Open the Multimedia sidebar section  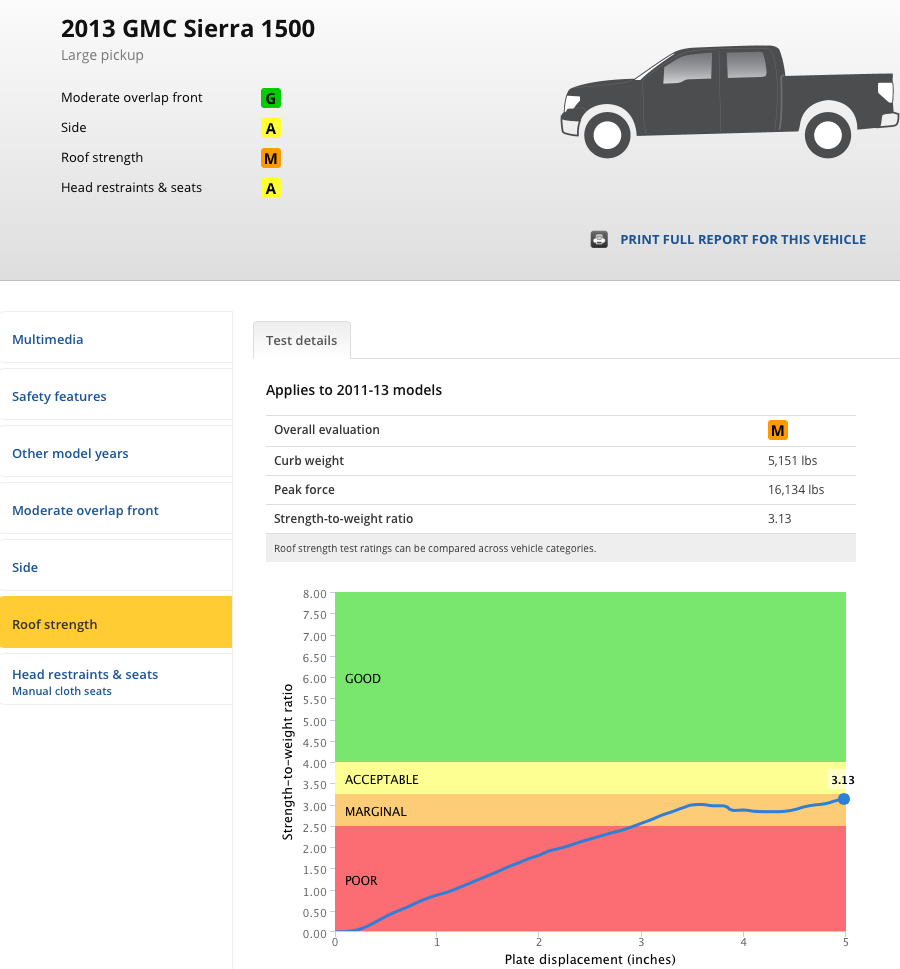click(116, 339)
